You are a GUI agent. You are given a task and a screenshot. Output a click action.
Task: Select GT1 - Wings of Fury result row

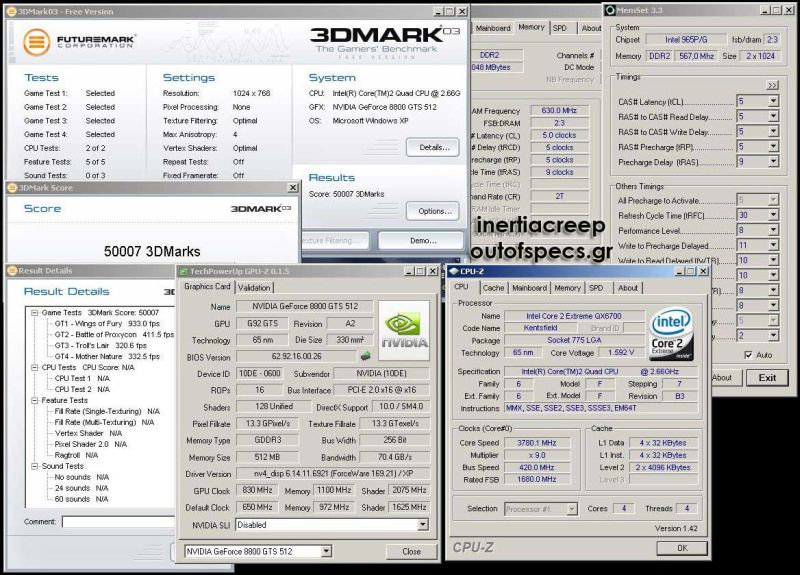point(107,324)
